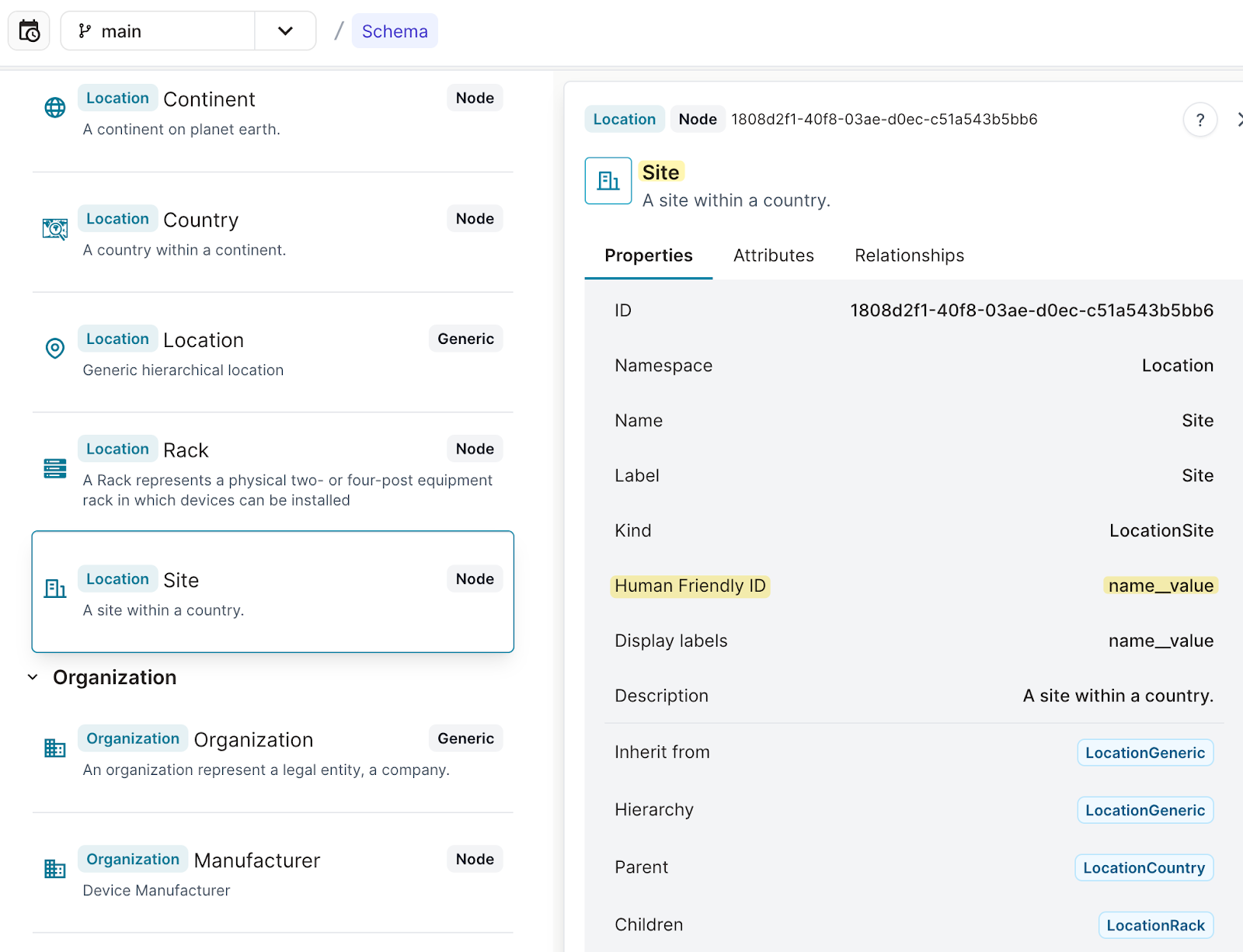Viewport: 1243px width, 952px height.
Task: Open the help question mark button
Action: pos(1200,120)
